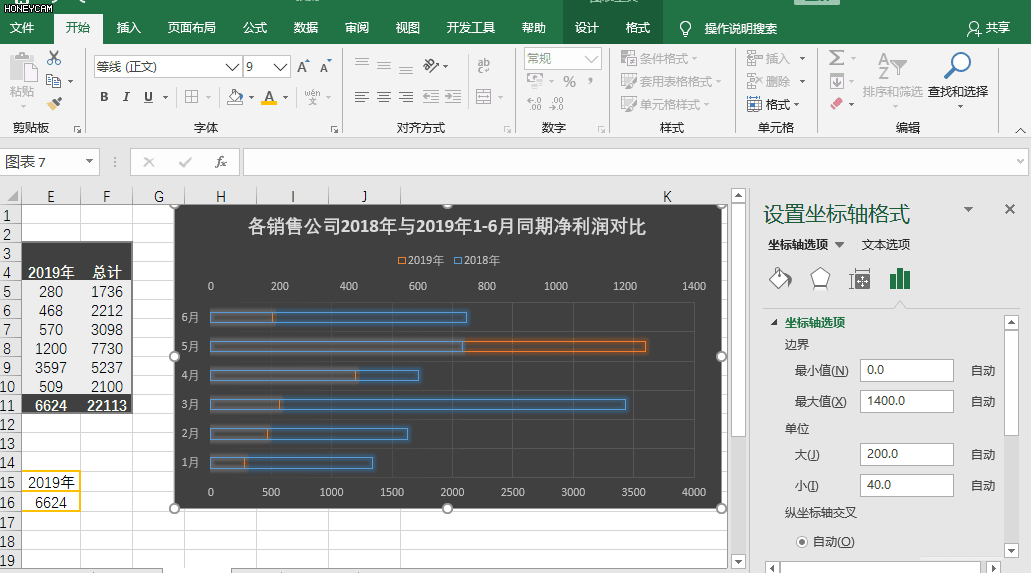Open task pane options dropdown arrow

click(968, 209)
